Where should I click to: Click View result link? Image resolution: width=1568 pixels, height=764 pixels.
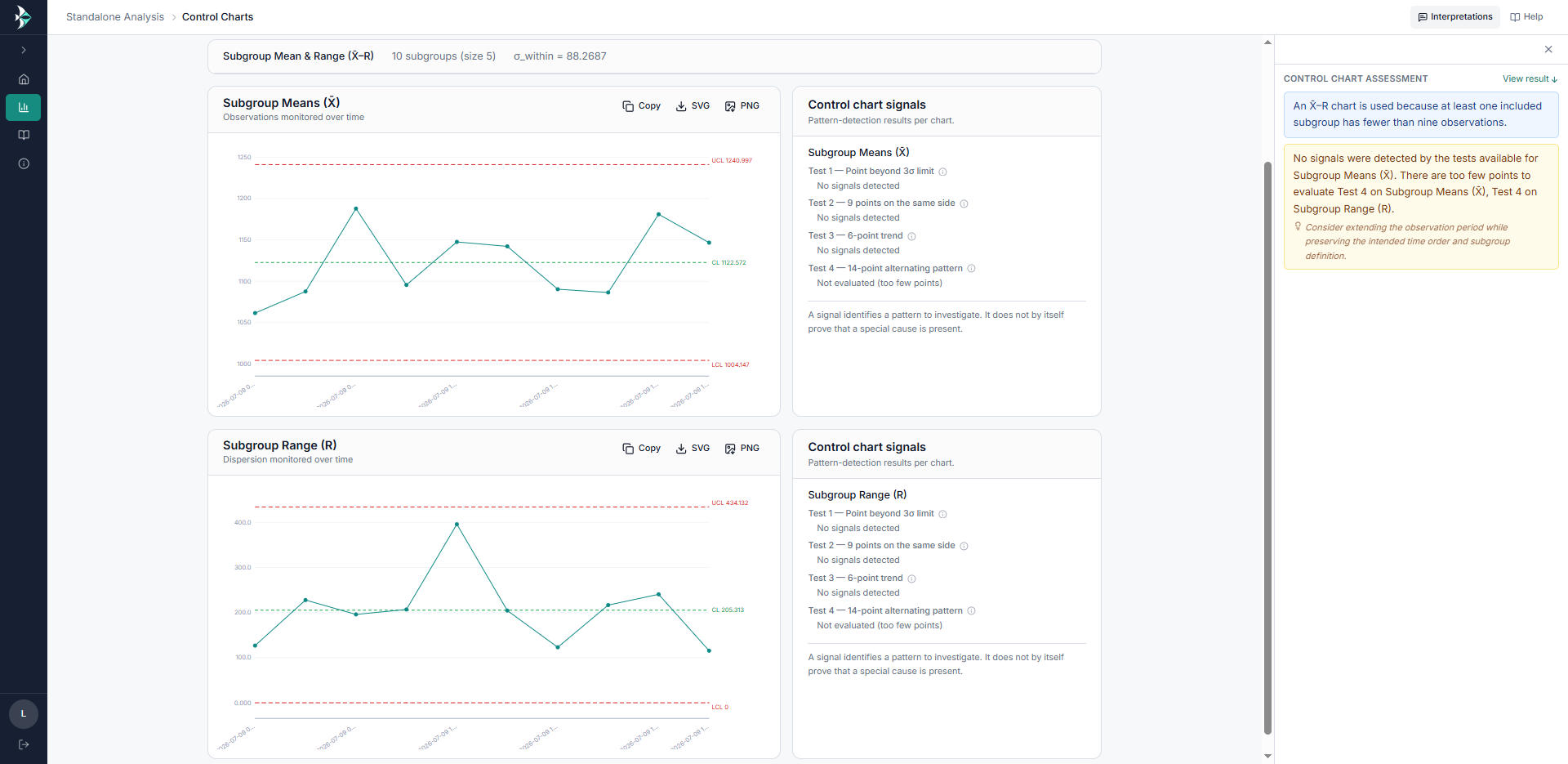point(1530,79)
